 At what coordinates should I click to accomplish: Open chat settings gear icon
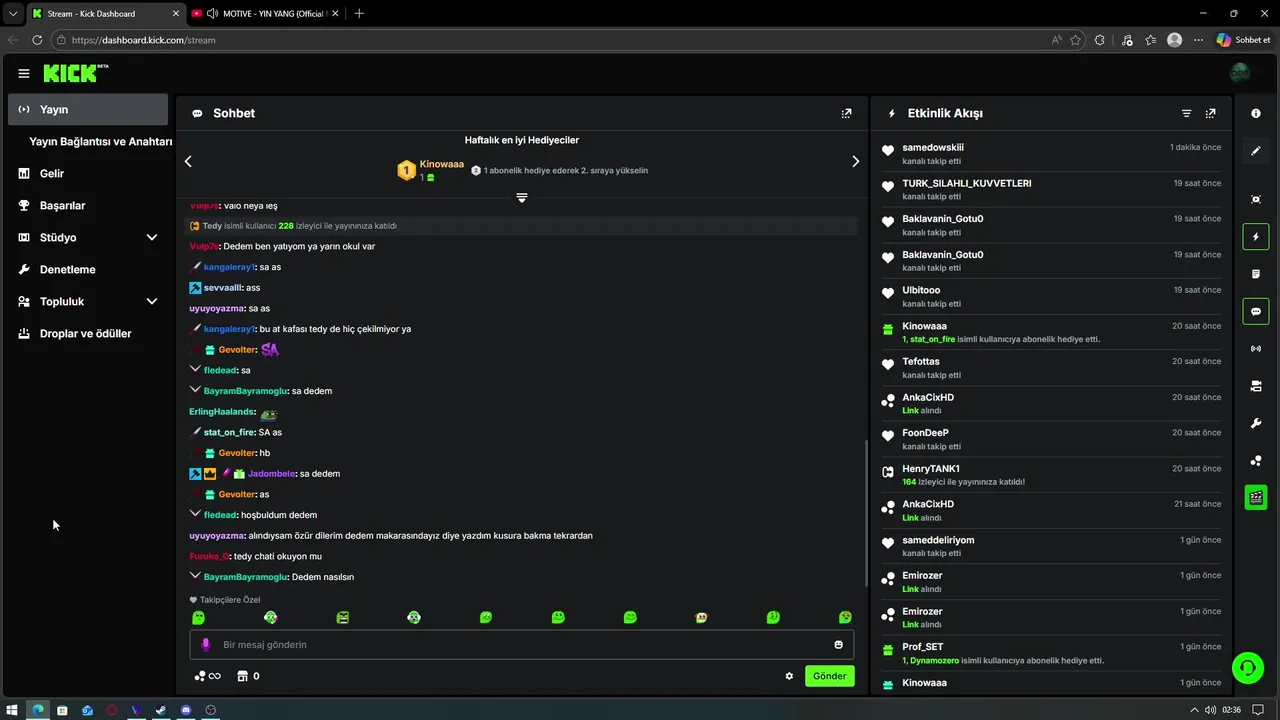pos(789,676)
